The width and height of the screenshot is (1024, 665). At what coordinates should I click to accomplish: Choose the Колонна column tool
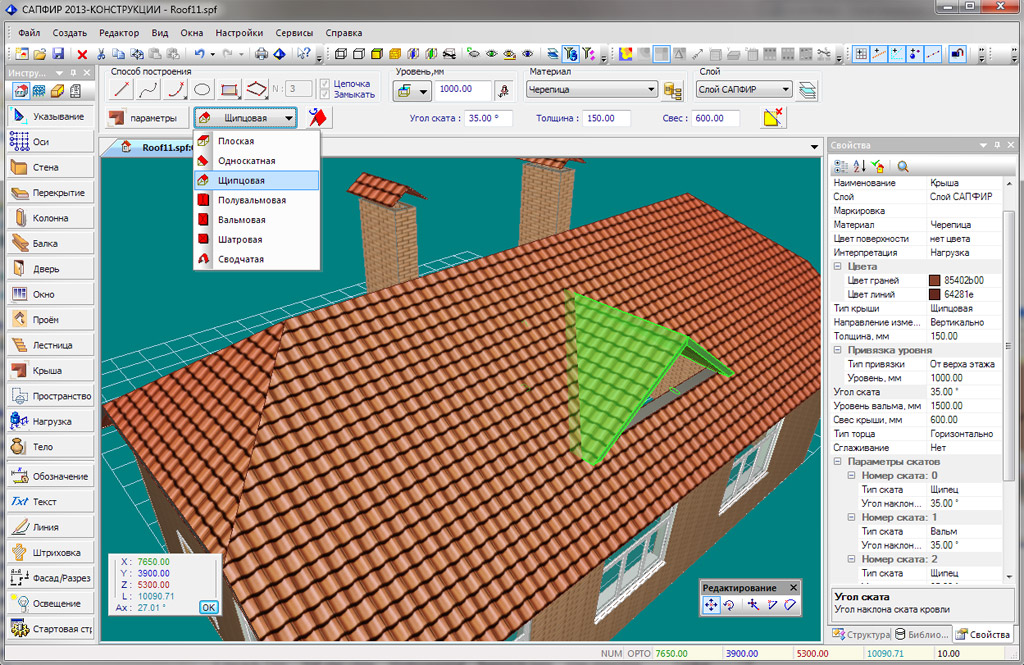click(50, 218)
